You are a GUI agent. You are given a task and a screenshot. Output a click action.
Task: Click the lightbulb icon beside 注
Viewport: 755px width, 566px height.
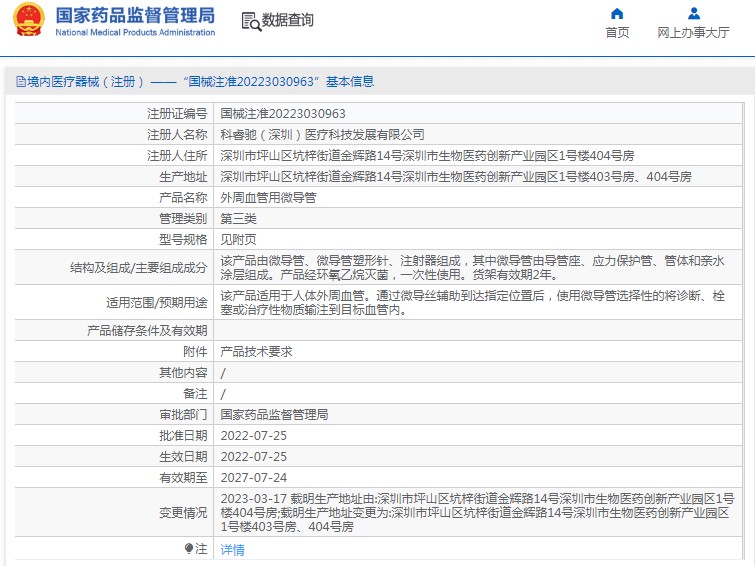189,549
